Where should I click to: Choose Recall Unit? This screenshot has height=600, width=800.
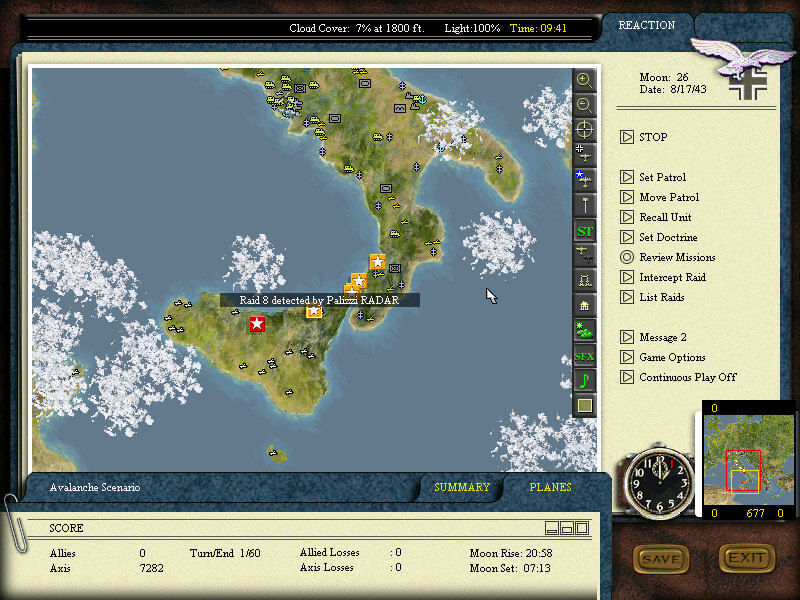coord(656,217)
